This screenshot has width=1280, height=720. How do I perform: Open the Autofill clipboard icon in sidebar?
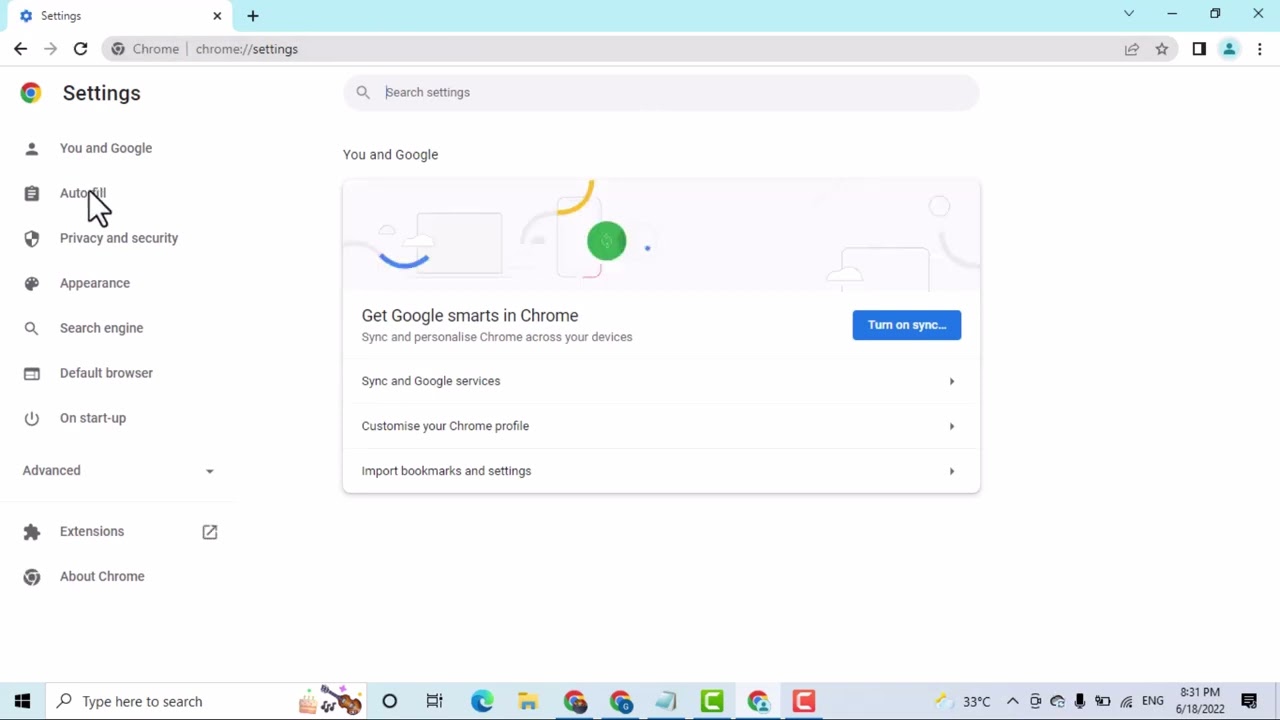coord(31,193)
